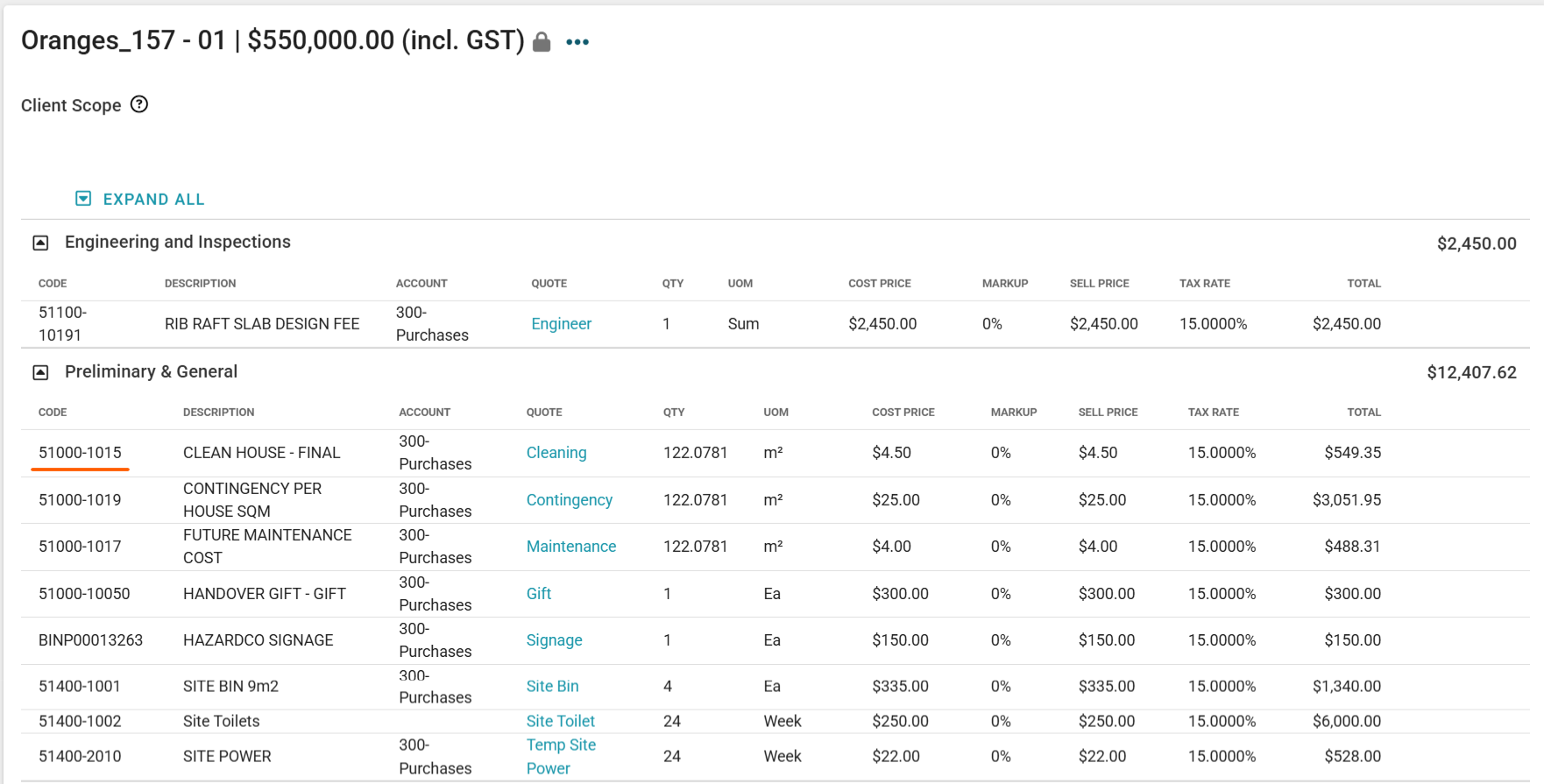Open the Maintenance quote link
The image size is (1544, 784).
pos(571,546)
